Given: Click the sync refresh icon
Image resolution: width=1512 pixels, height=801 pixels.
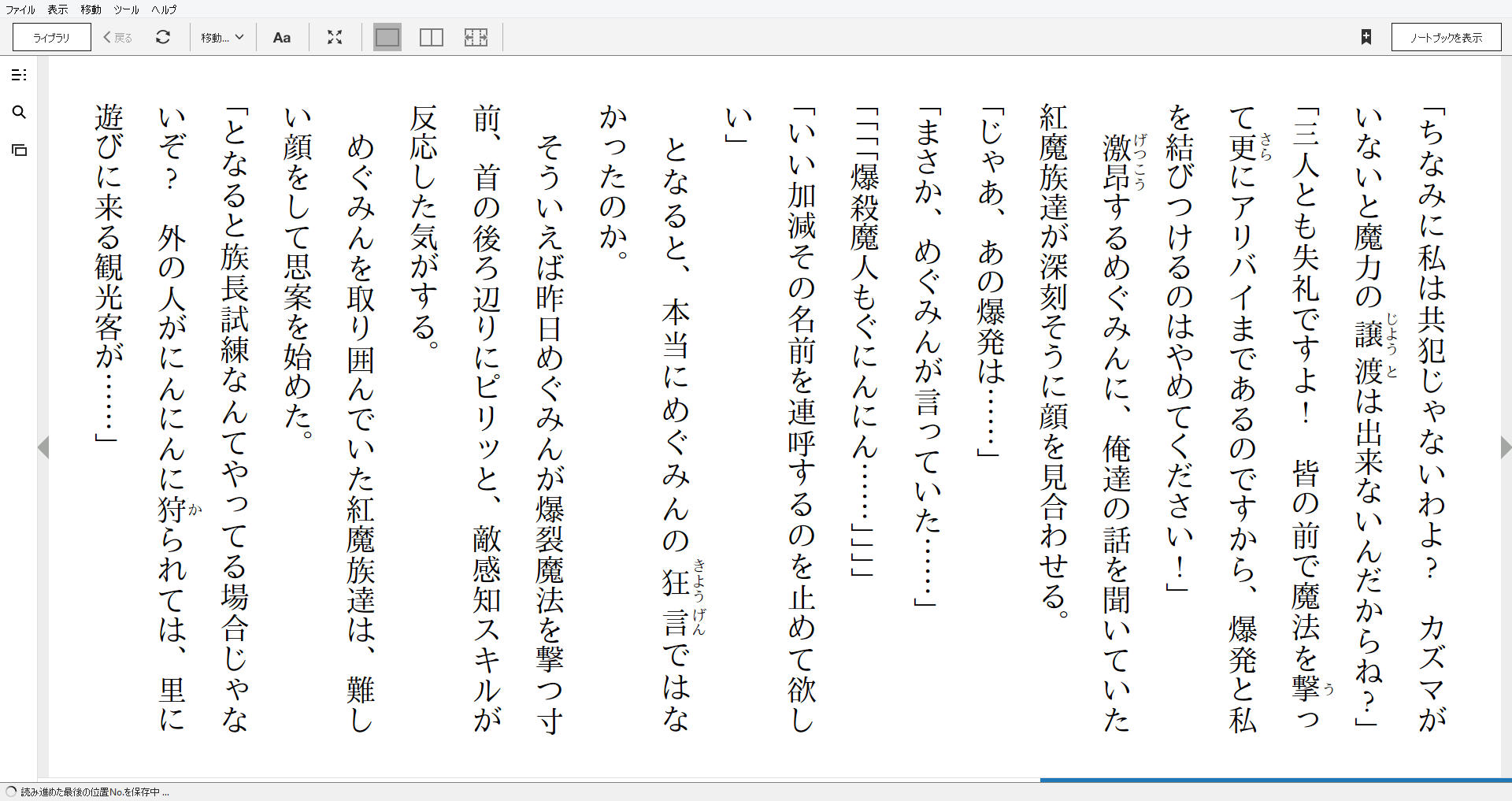Looking at the screenshot, I should 163,37.
